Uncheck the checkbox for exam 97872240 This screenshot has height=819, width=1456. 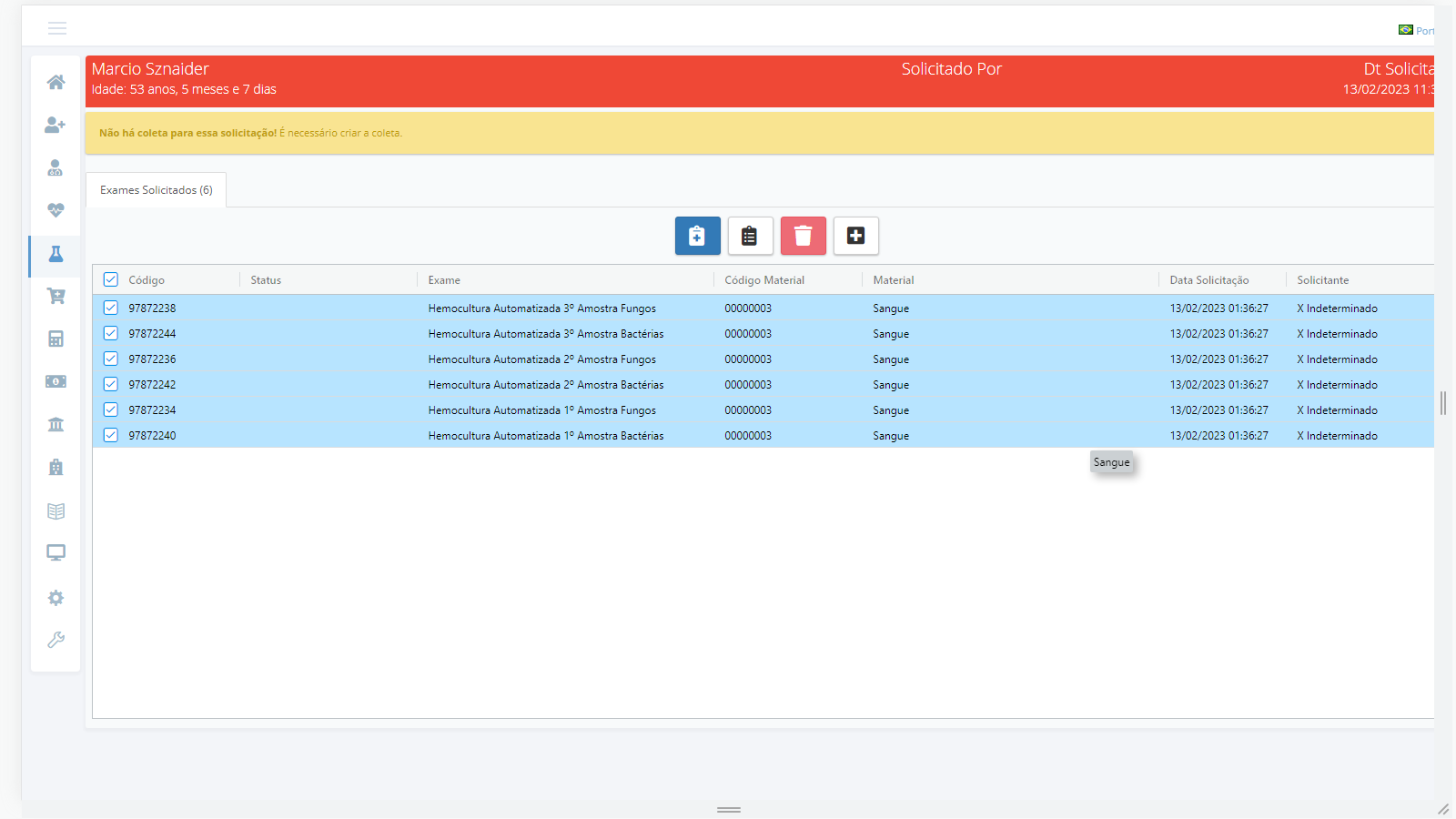[x=111, y=435]
